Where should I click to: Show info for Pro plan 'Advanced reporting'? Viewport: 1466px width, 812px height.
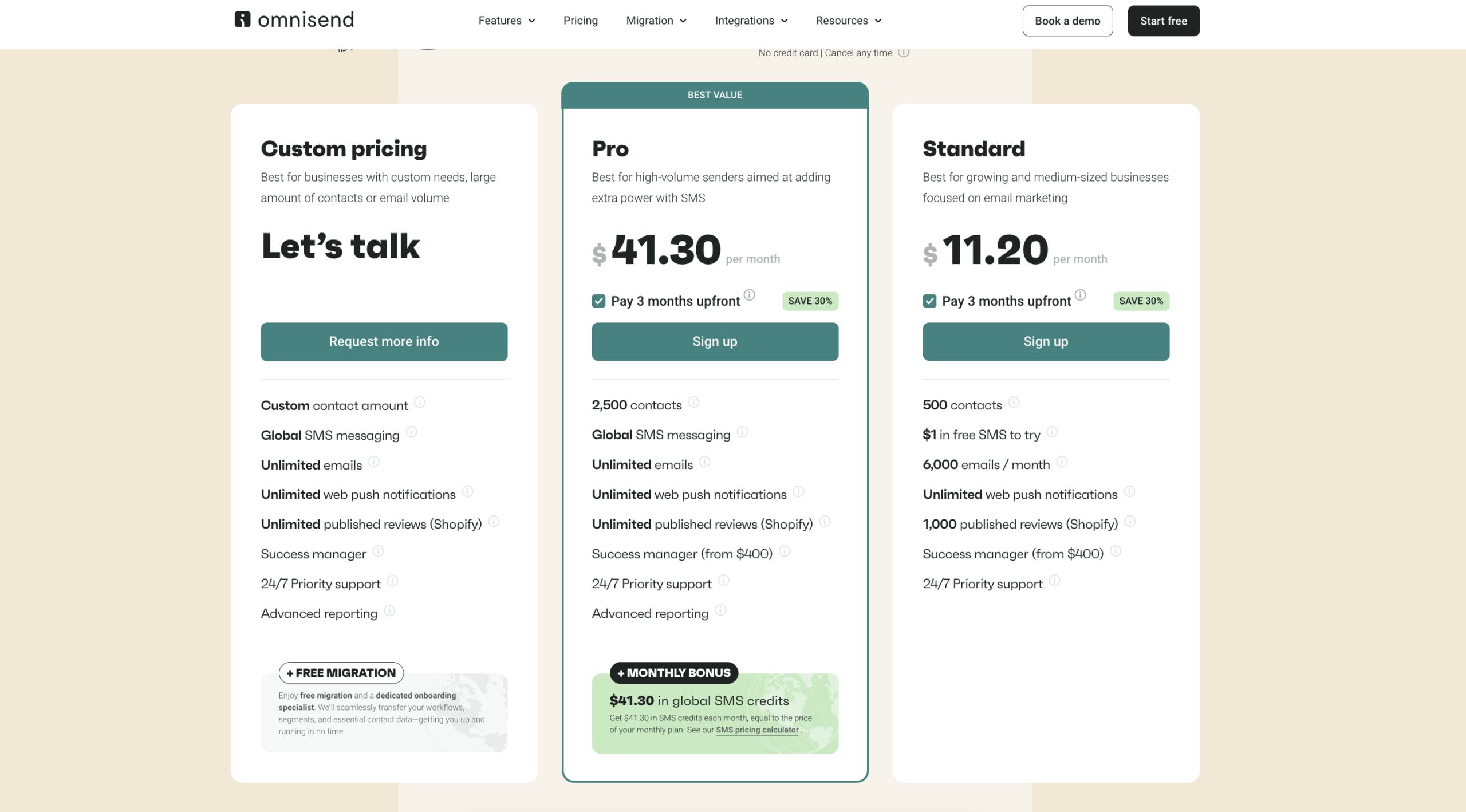(x=720, y=610)
